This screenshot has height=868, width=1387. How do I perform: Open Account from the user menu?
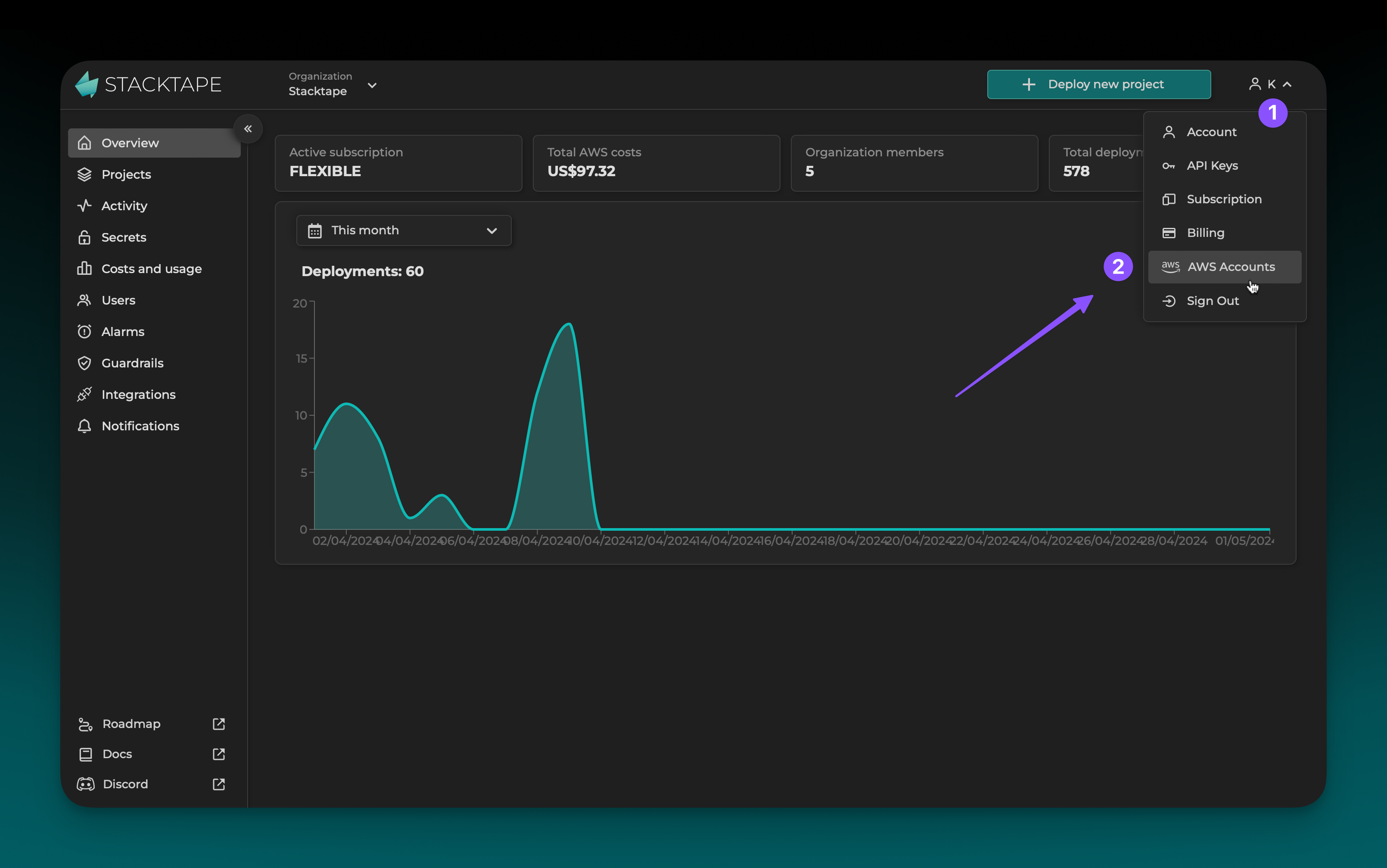click(x=1225, y=132)
